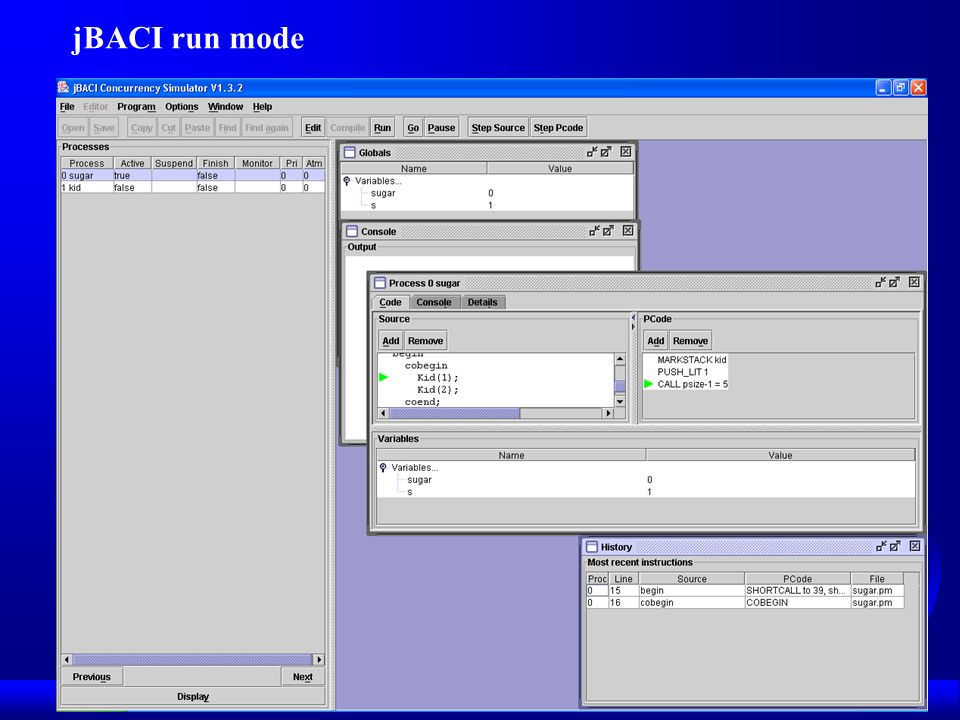Open the Help menu
960x720 pixels.
click(262, 107)
